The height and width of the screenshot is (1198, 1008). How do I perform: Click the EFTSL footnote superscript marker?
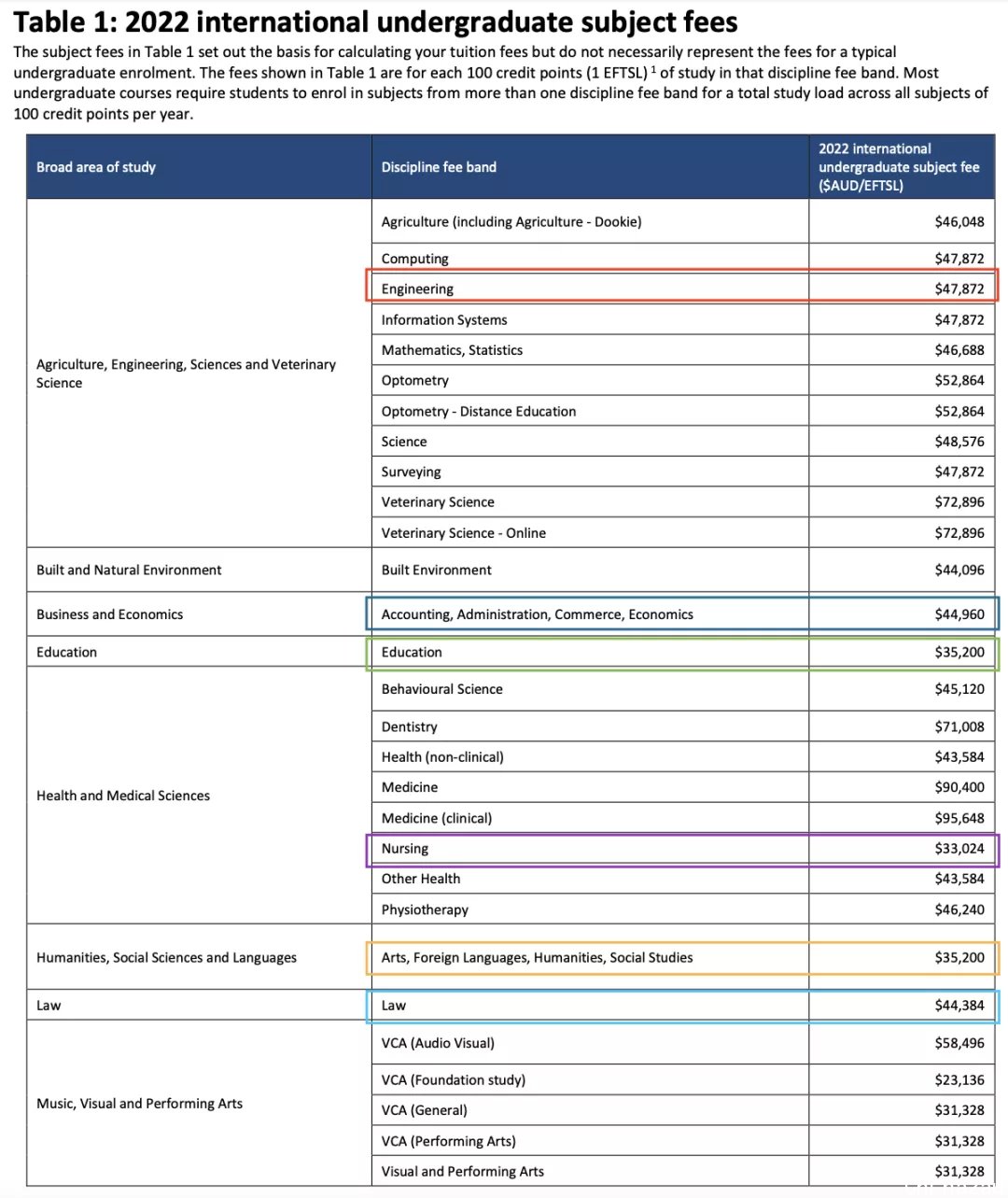click(654, 69)
